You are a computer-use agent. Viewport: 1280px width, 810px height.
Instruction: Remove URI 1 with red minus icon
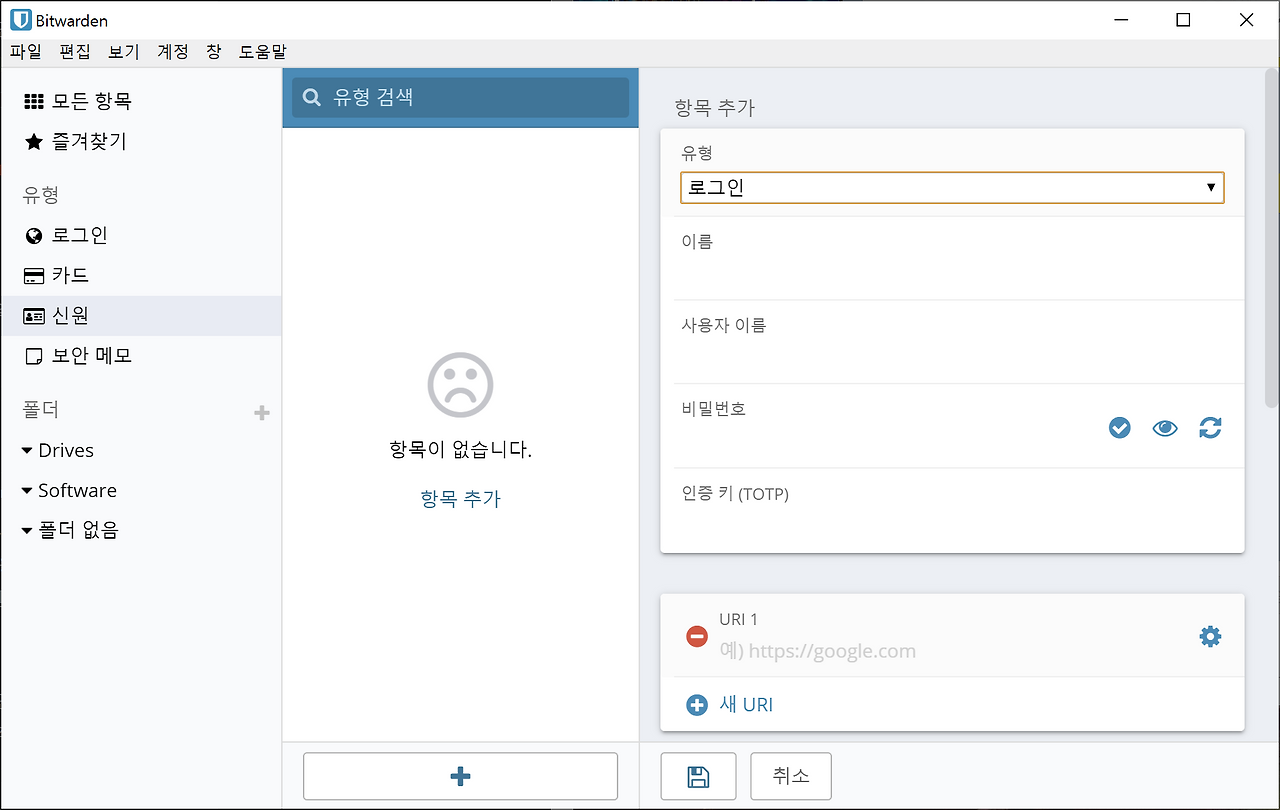pos(697,636)
